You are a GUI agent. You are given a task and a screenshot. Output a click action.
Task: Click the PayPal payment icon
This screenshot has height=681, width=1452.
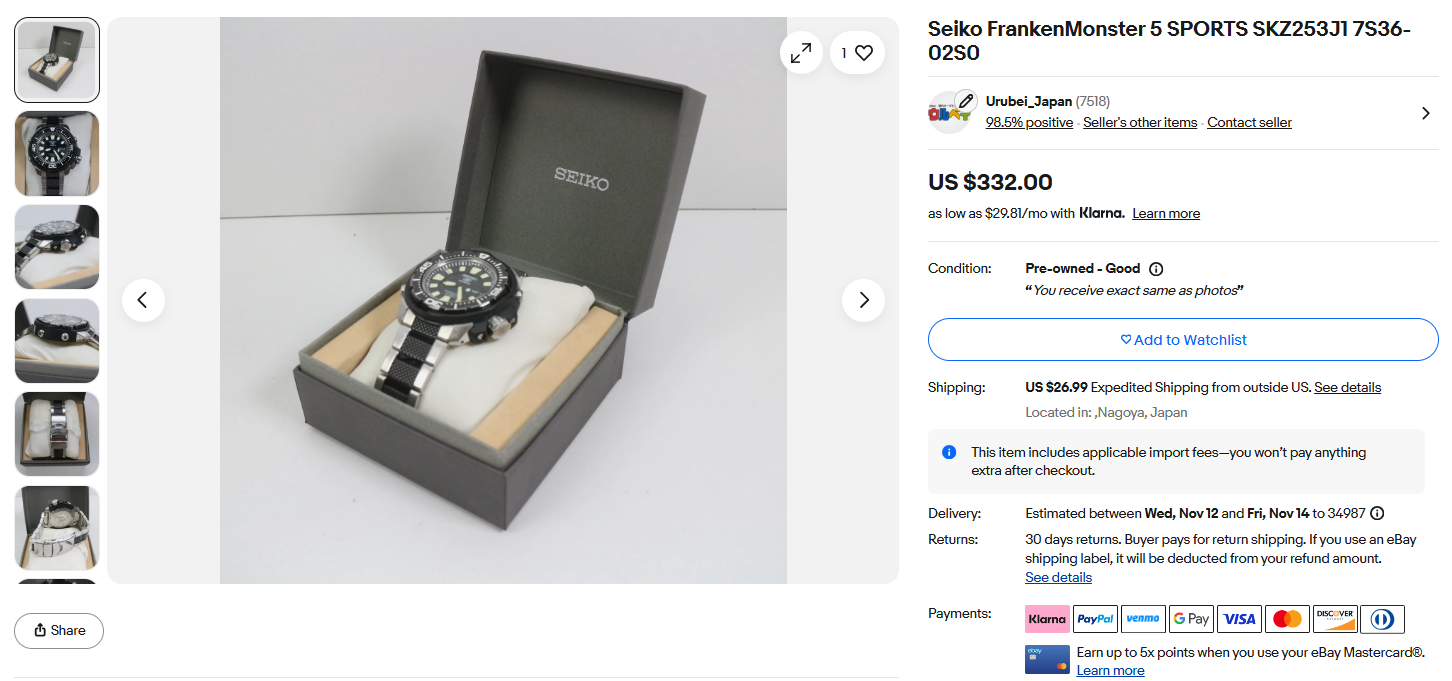coord(1095,619)
